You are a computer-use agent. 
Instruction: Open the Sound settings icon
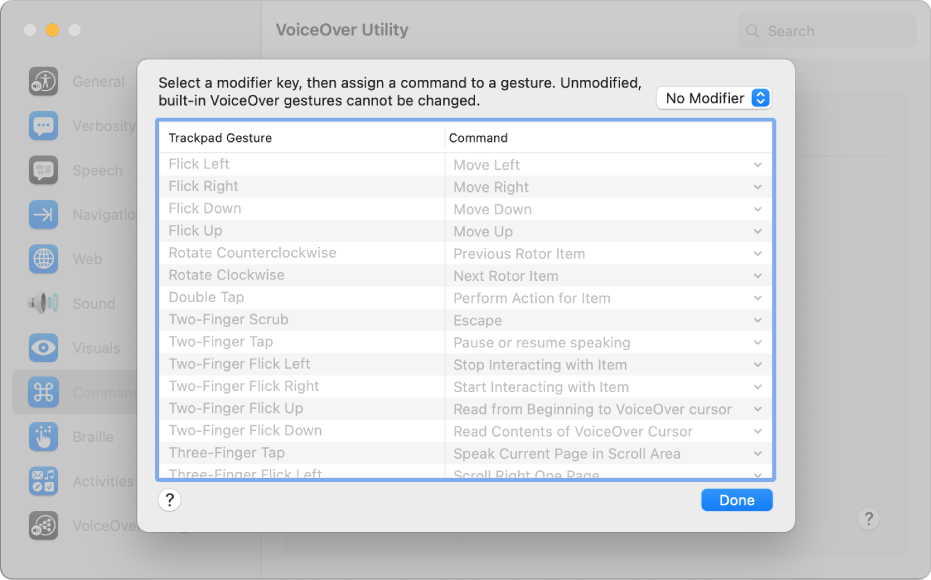tap(43, 303)
